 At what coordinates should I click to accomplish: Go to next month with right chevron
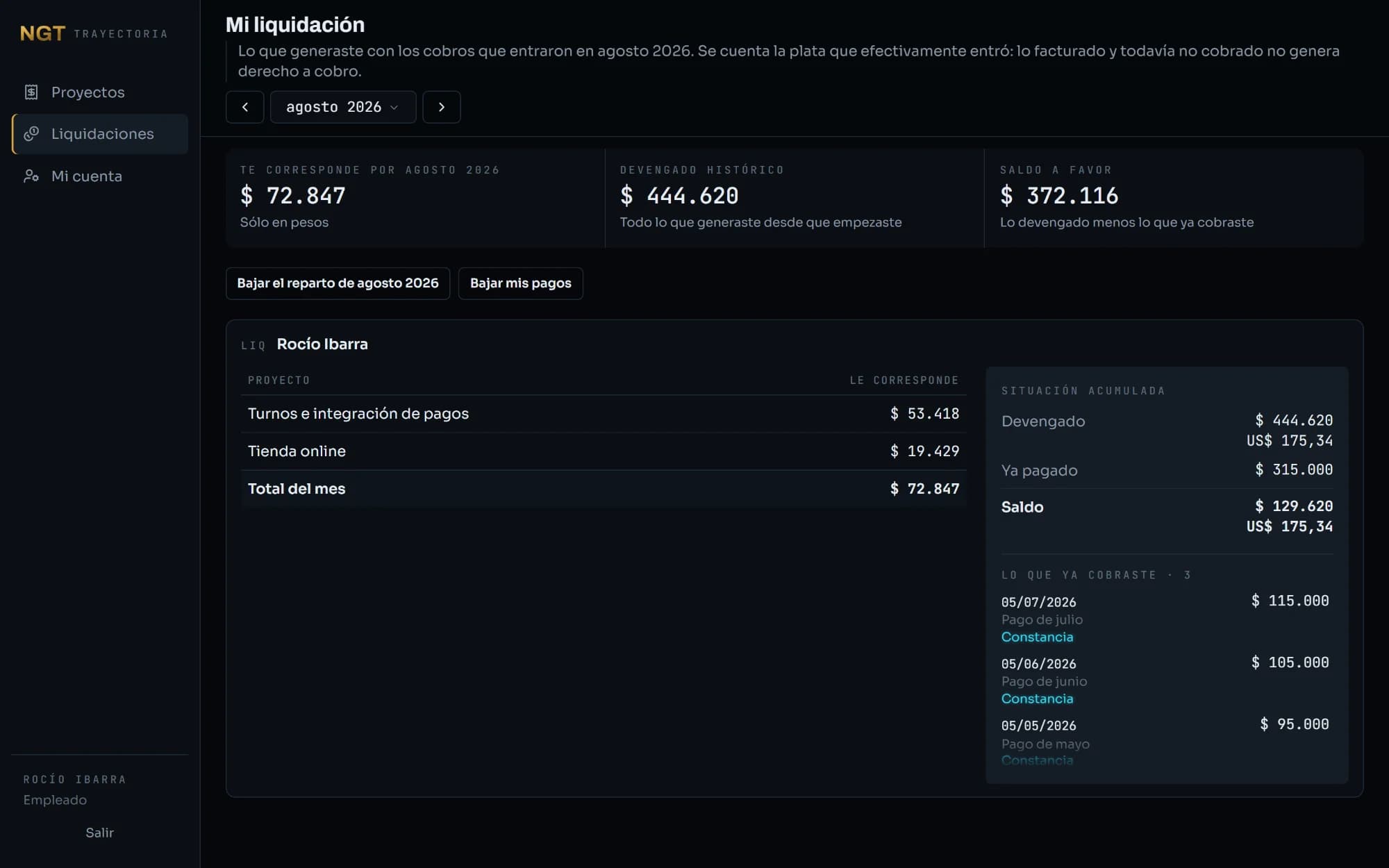tap(442, 107)
